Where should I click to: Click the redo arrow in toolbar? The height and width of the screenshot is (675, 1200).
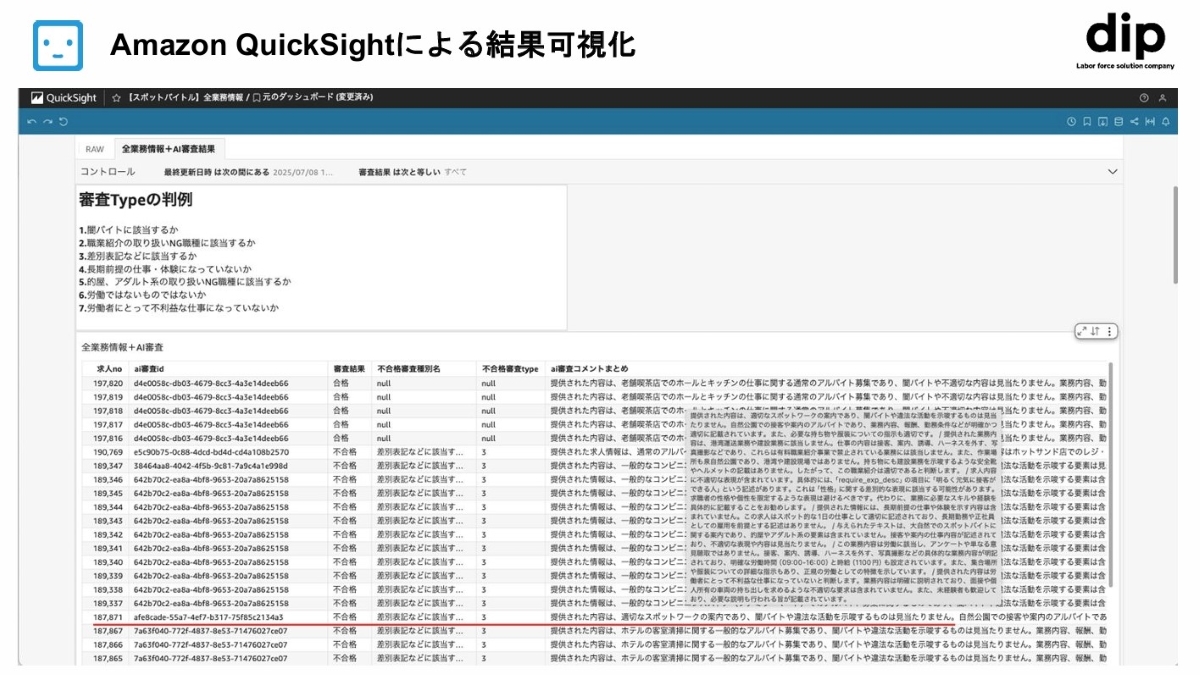click(47, 122)
